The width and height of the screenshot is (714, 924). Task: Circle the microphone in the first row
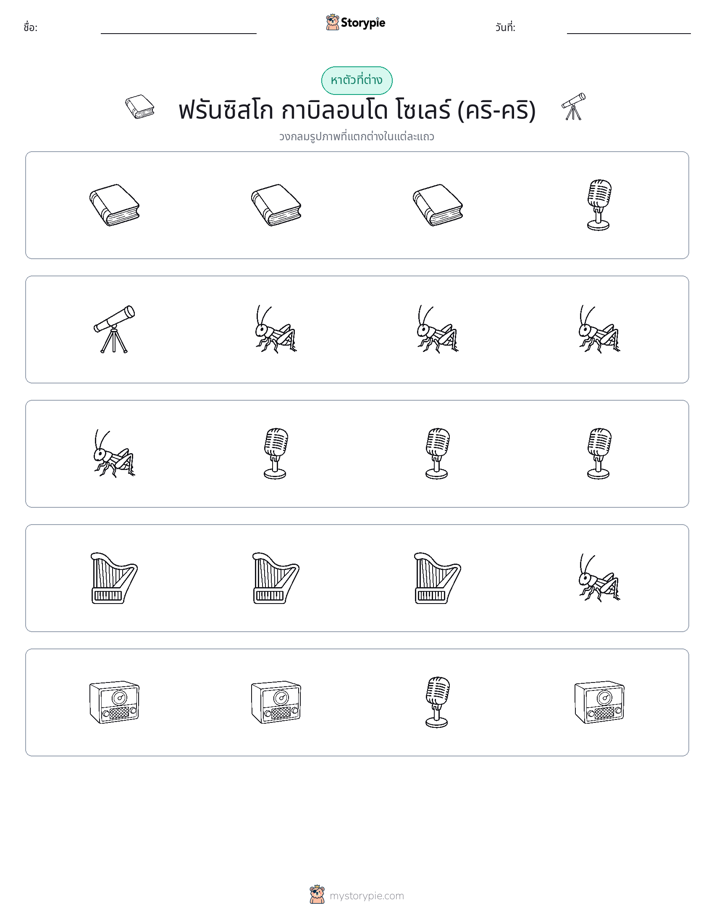point(599,205)
